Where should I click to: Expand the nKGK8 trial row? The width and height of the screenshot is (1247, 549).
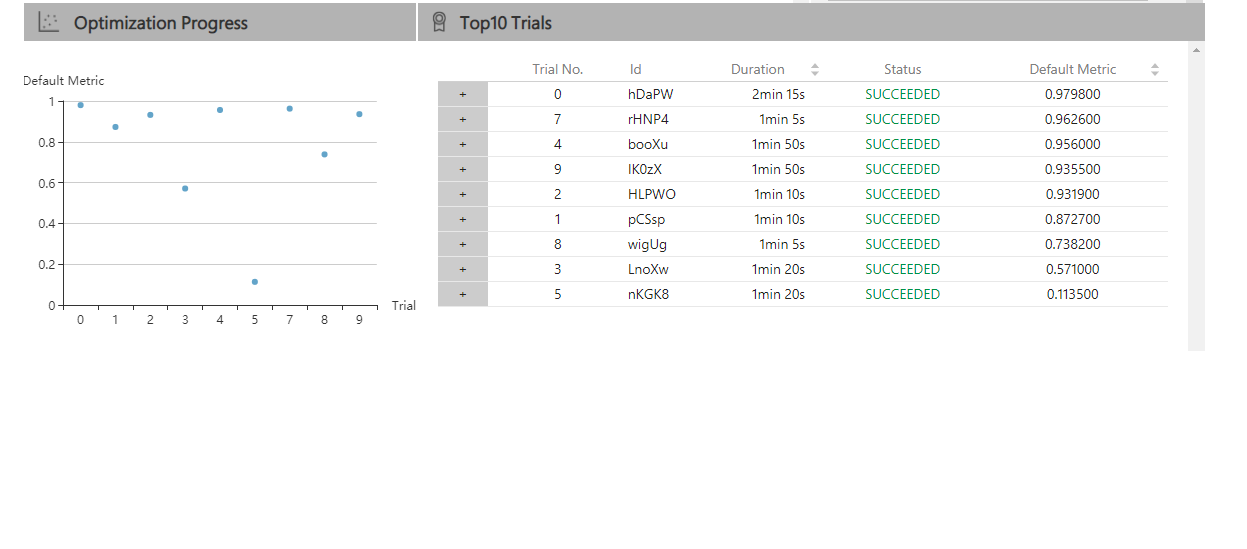click(462, 294)
